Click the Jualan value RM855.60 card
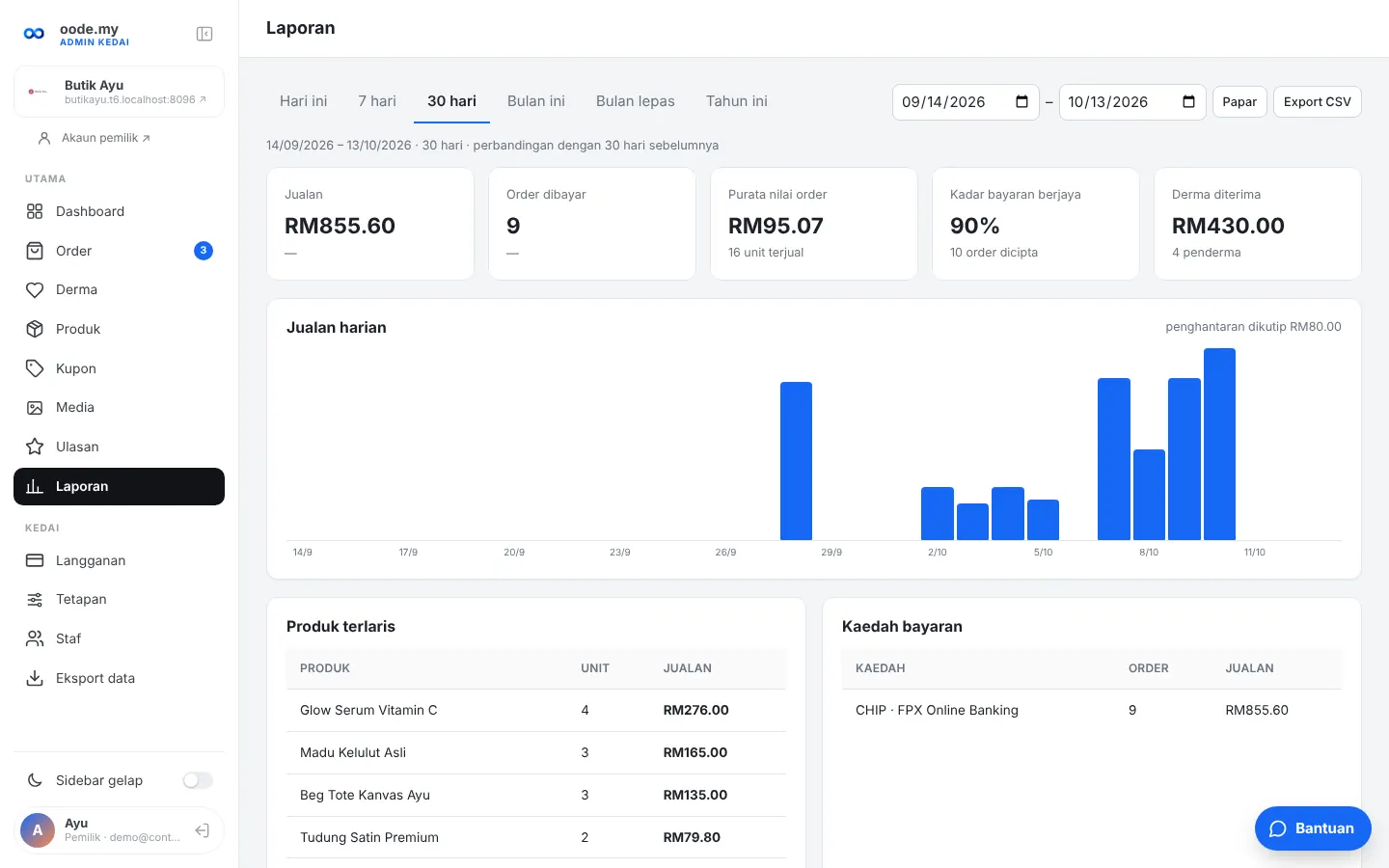The height and width of the screenshot is (868, 1389). point(370,224)
